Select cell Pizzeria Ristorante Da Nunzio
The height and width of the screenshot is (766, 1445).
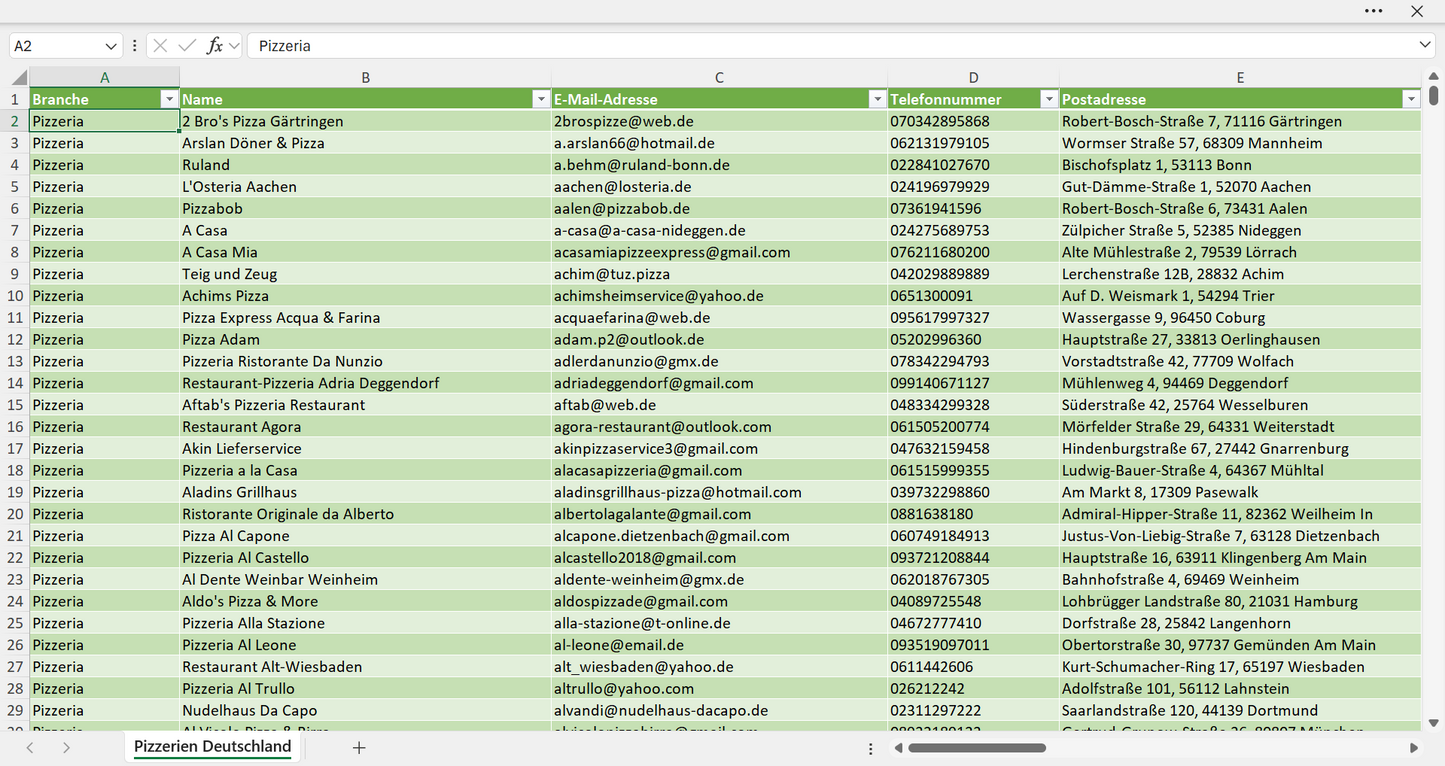pyautogui.click(x=366, y=362)
